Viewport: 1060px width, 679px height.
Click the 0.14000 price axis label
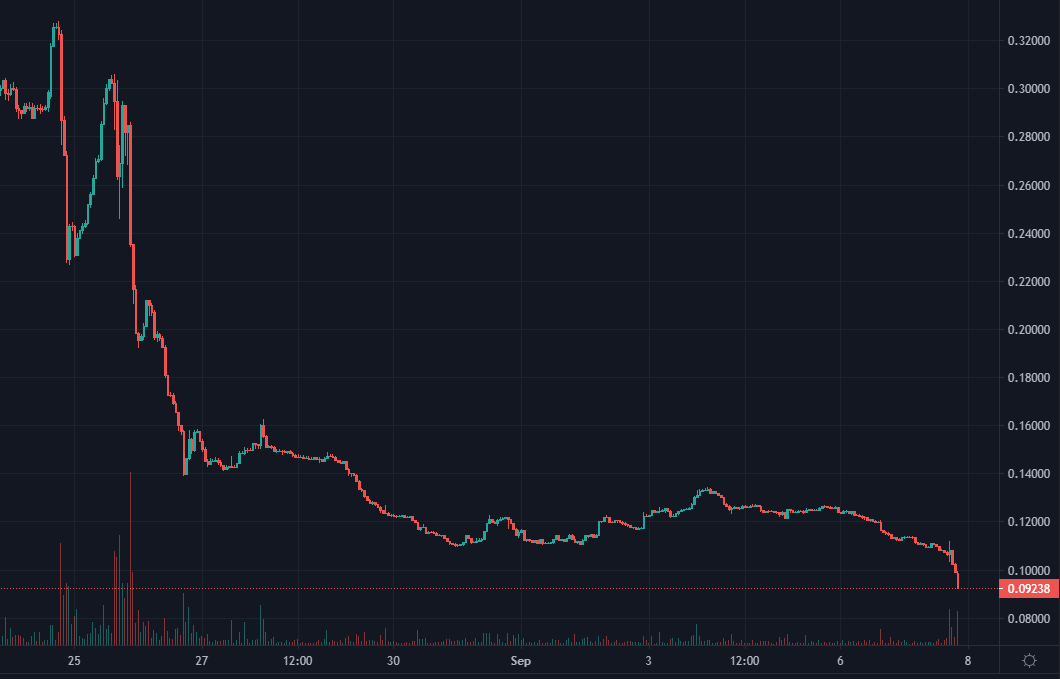[x=1029, y=473]
